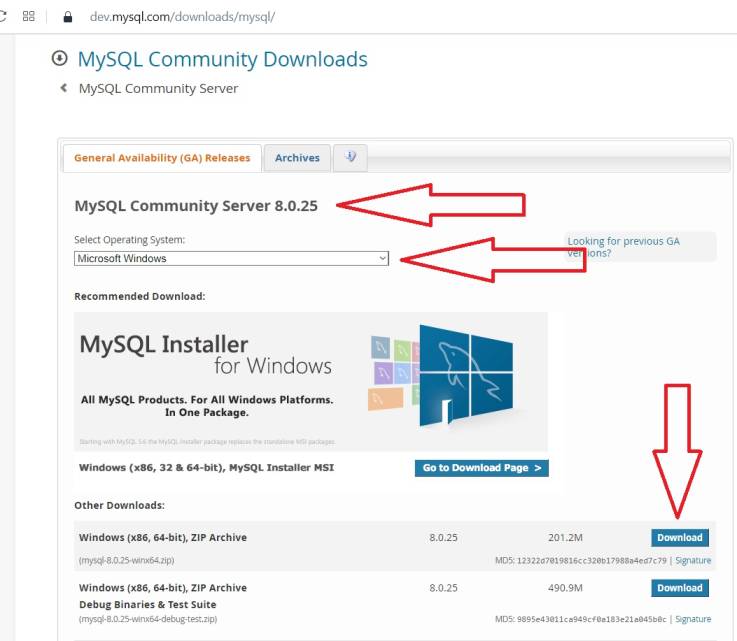Open Signature link for winx64-debug-test.zip
Viewport: 737px width, 641px height.
[693, 619]
